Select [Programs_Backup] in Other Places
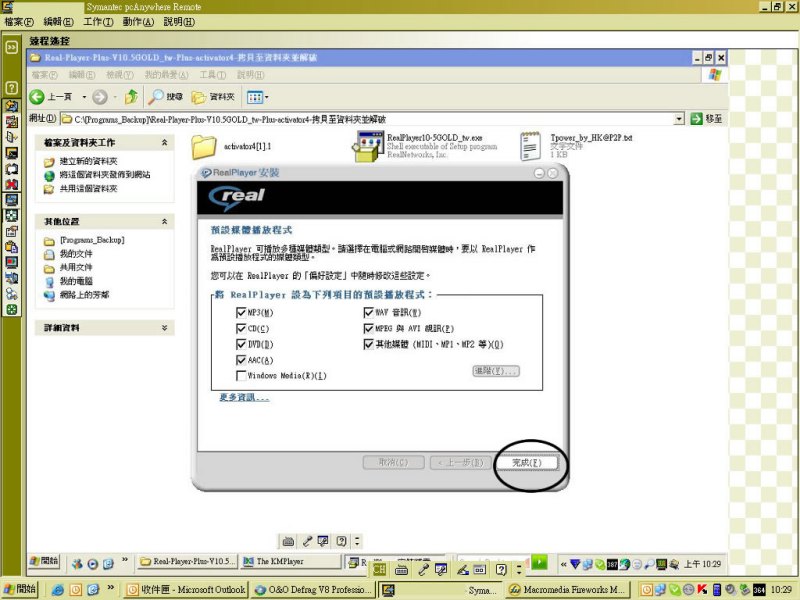800x600 pixels. point(92,240)
